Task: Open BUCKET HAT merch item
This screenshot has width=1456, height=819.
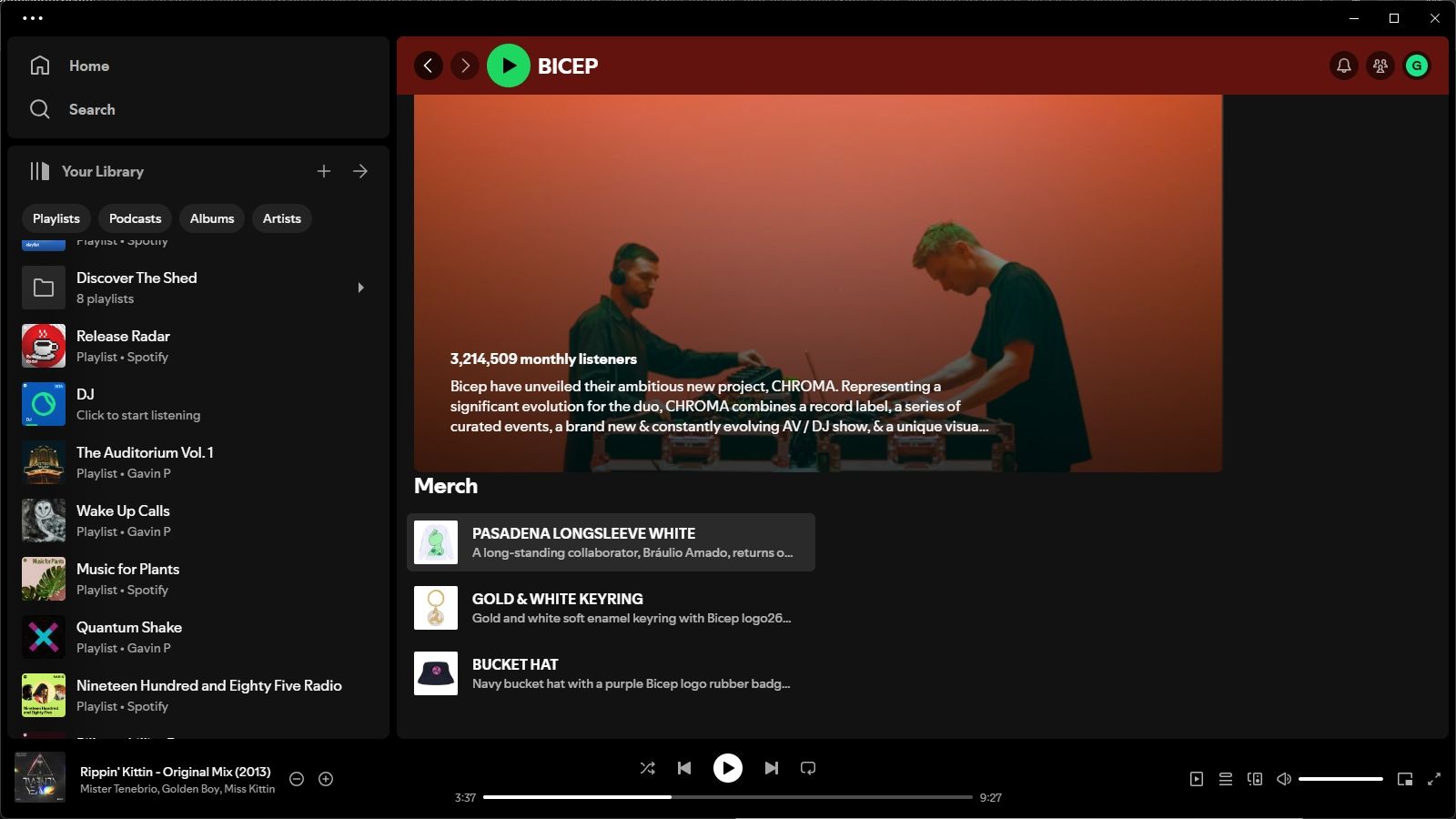Action: click(x=611, y=673)
